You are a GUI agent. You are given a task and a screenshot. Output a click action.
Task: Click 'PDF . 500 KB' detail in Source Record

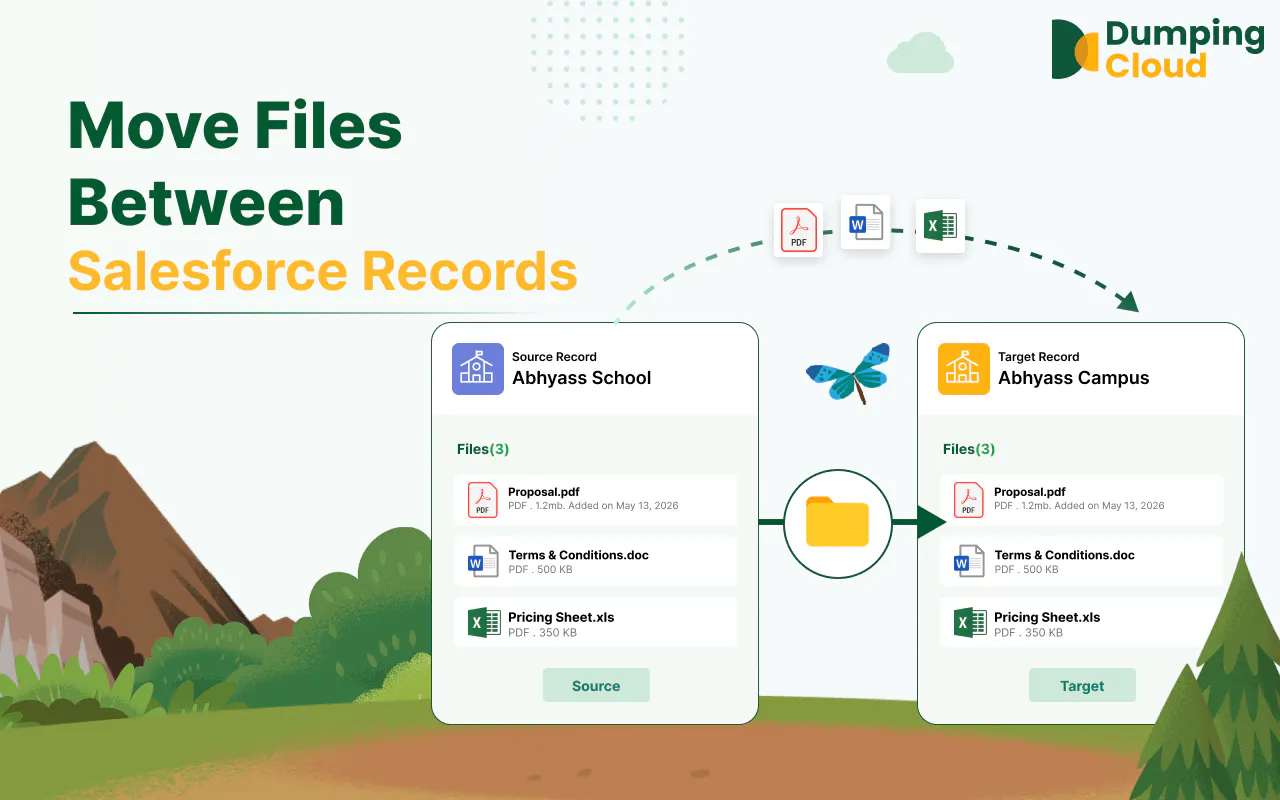(x=540, y=569)
